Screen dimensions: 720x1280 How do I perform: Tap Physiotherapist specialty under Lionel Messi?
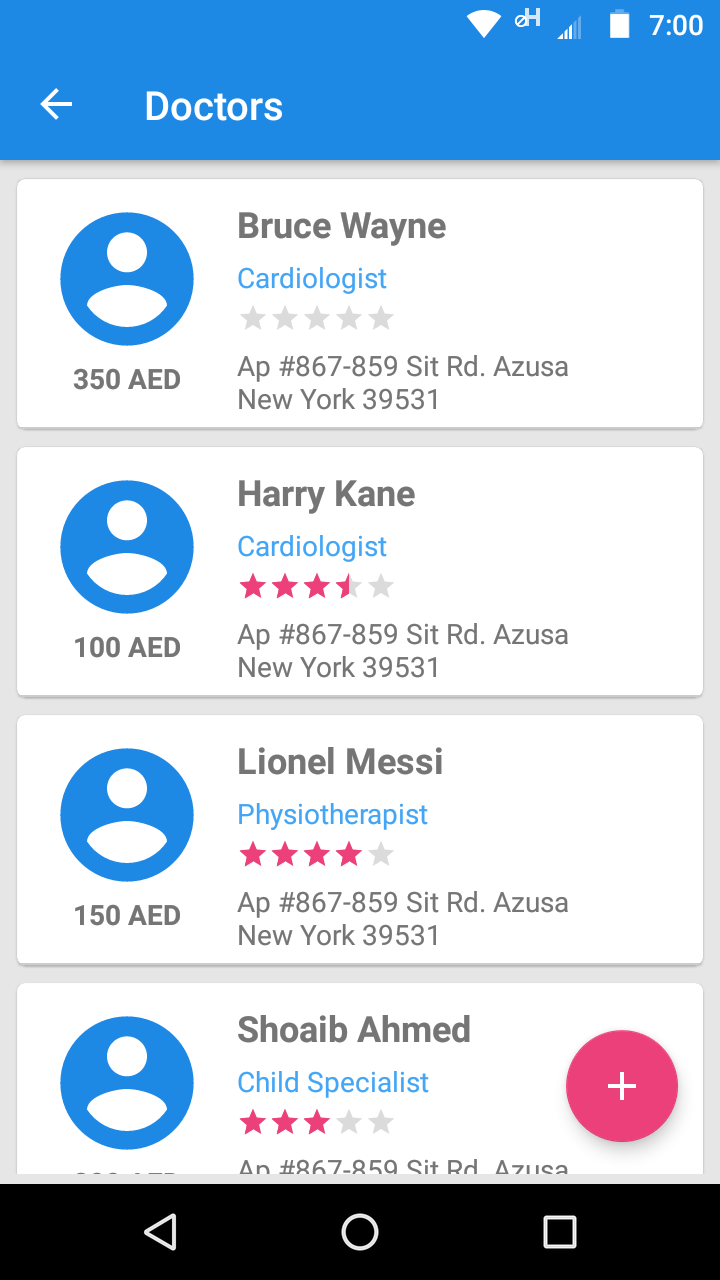333,815
